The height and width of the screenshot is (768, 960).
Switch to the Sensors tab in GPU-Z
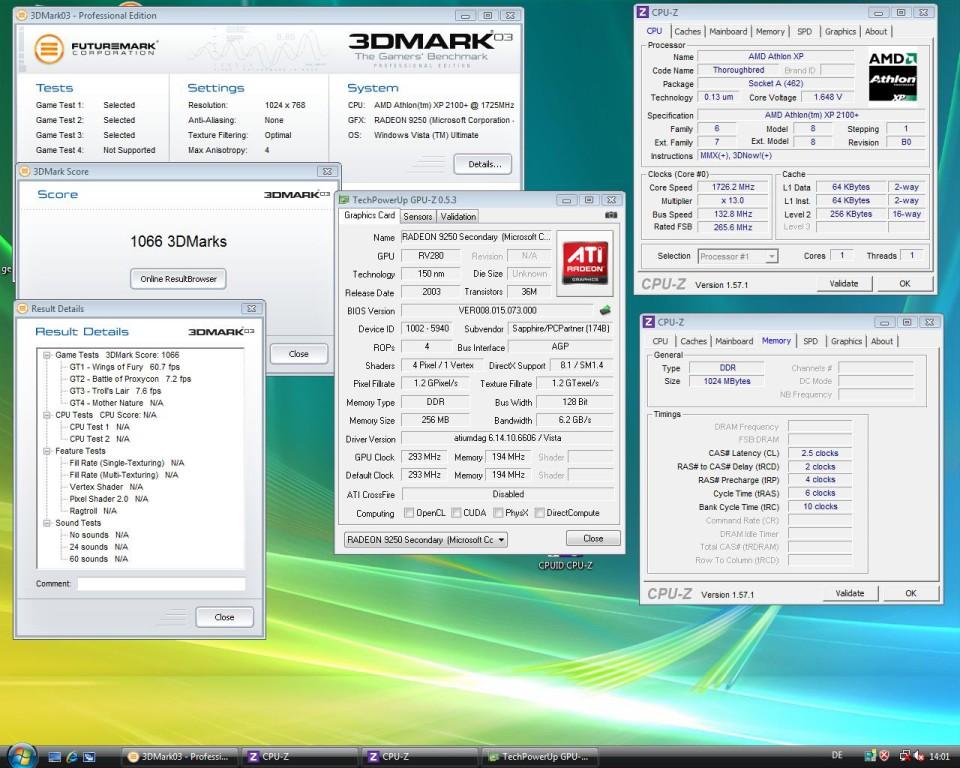click(418, 216)
